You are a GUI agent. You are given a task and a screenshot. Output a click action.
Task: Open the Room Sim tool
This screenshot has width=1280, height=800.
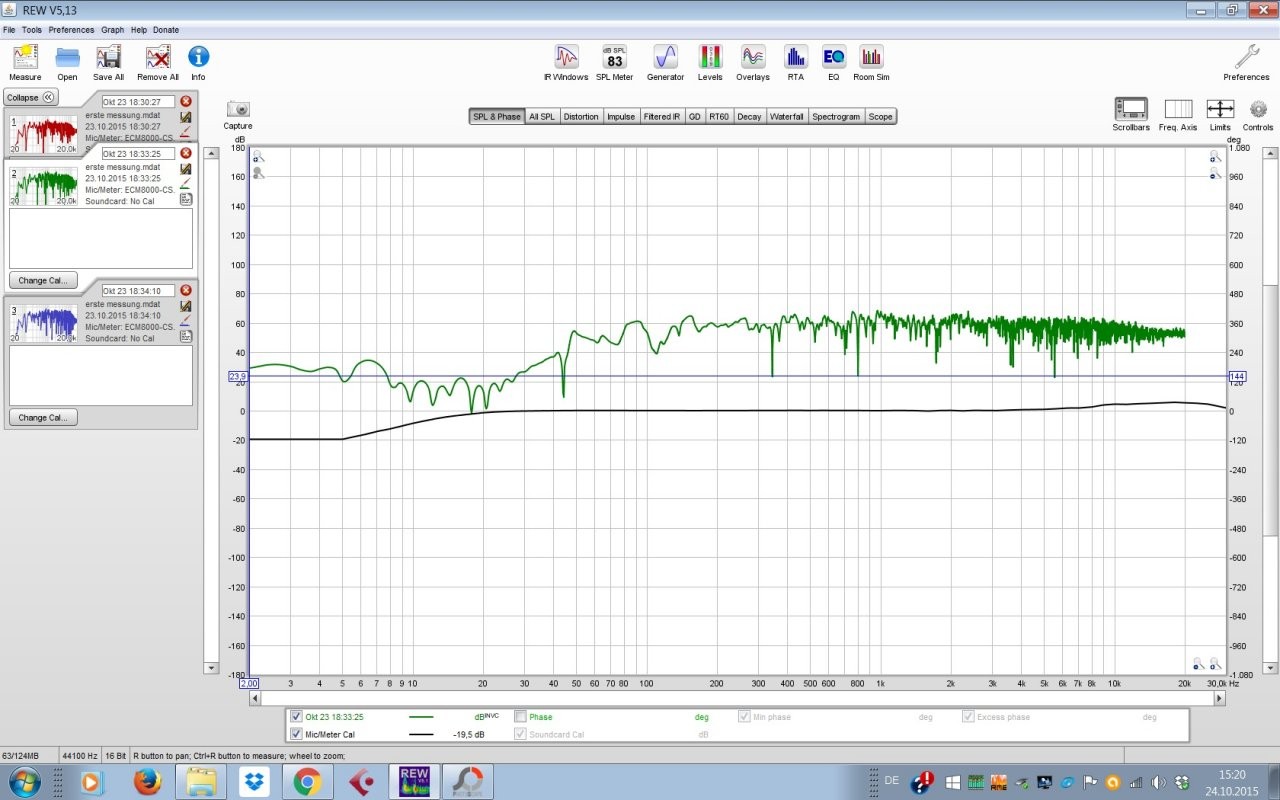[x=871, y=62]
